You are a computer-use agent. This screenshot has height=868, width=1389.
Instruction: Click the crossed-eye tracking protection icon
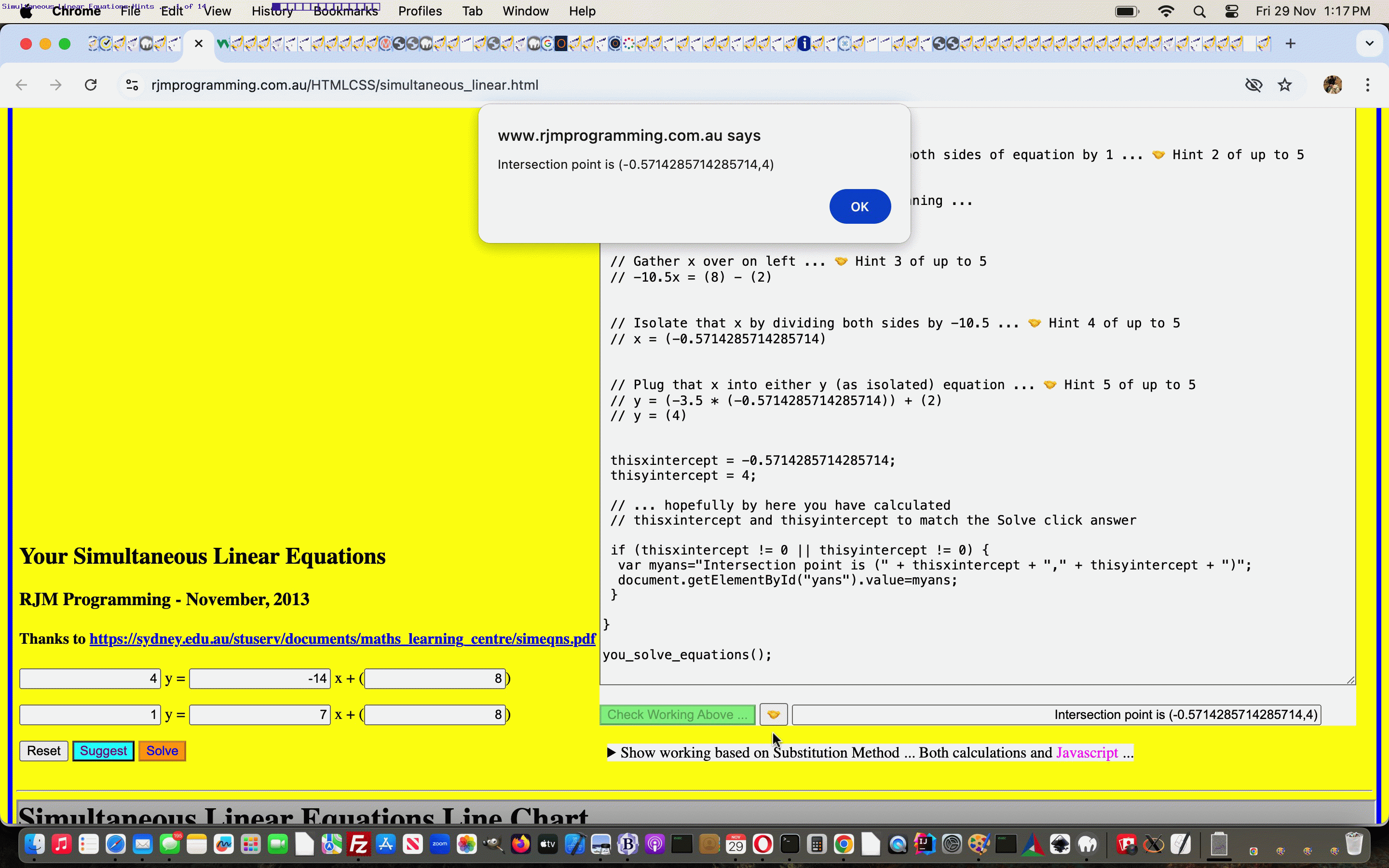(1253, 85)
